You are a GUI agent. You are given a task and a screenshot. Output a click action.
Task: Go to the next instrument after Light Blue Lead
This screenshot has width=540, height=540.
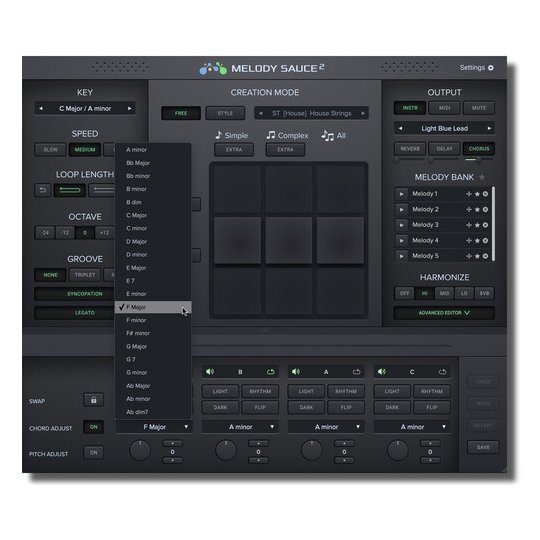[x=489, y=128]
